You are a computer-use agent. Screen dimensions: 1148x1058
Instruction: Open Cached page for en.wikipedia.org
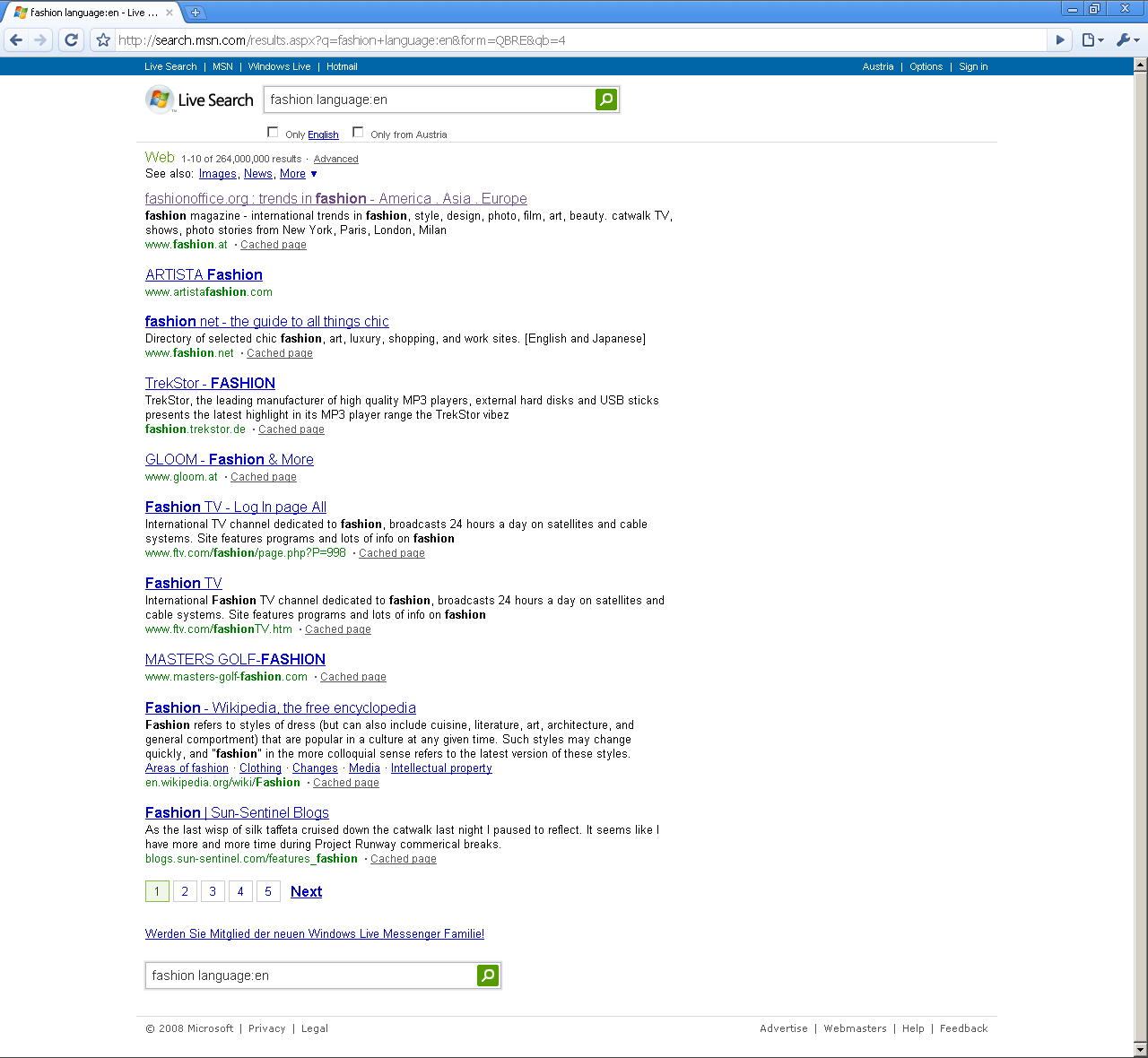346,783
